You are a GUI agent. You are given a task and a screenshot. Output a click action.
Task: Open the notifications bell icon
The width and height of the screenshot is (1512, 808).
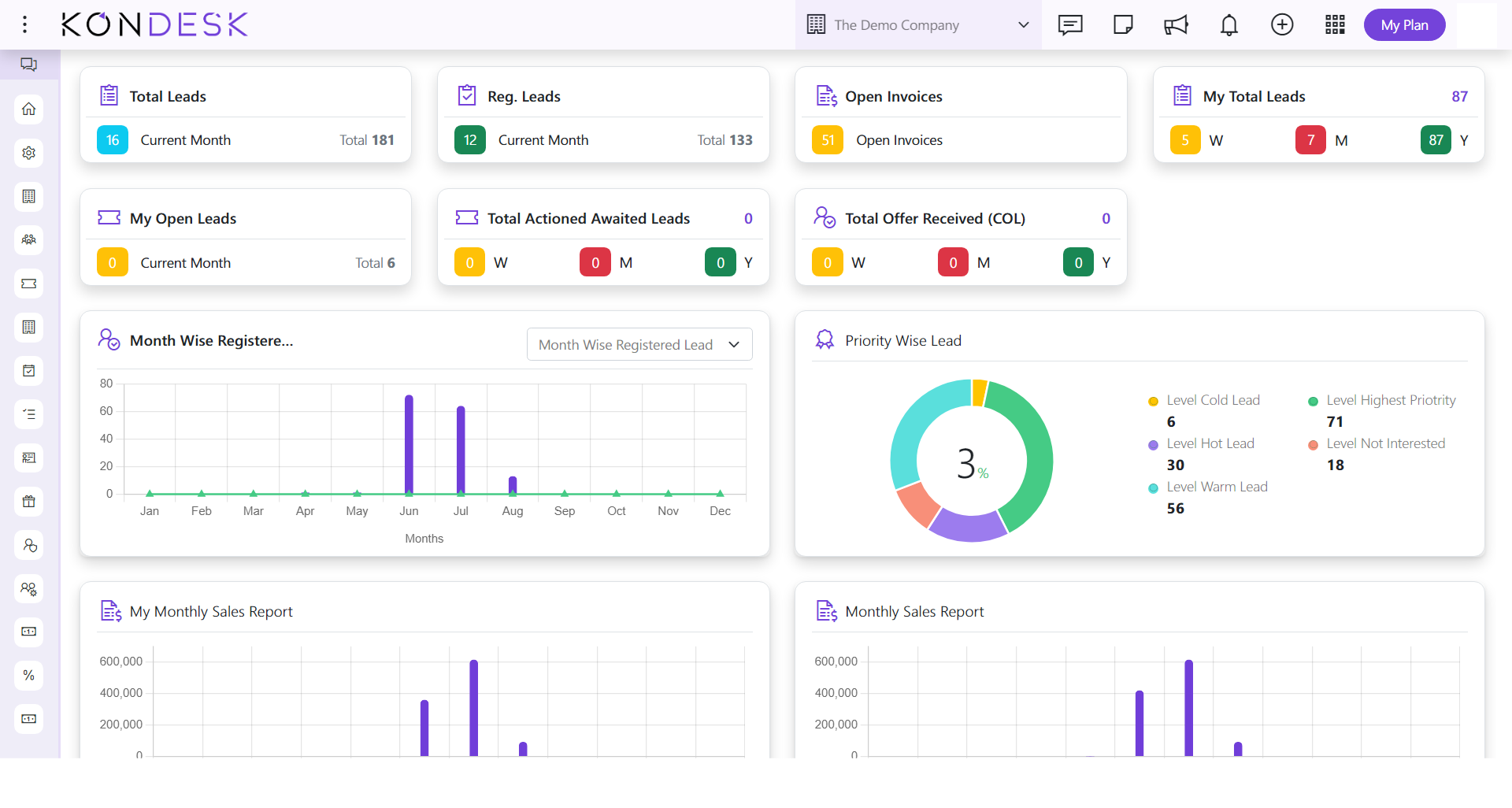pyautogui.click(x=1228, y=25)
